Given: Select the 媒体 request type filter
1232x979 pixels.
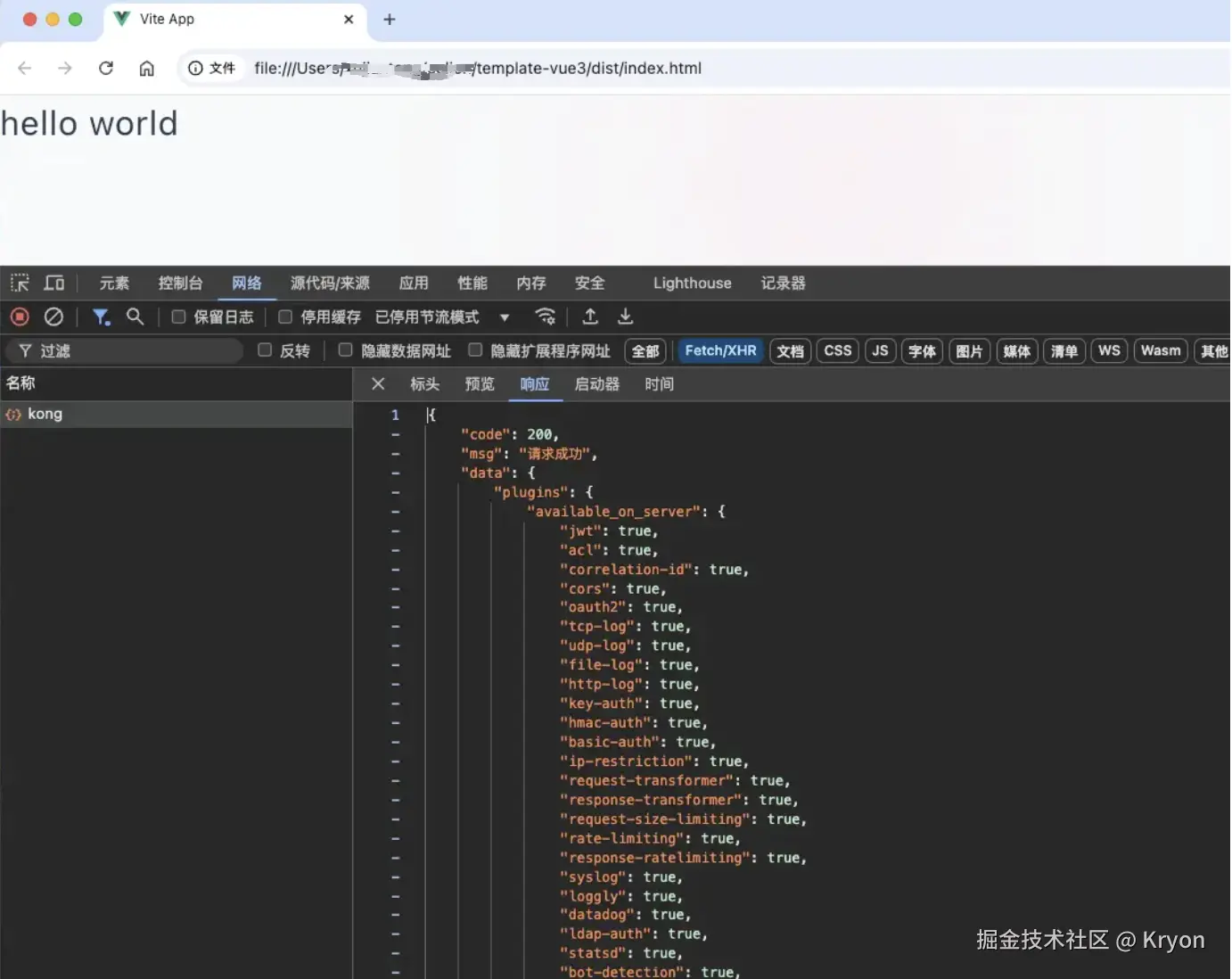Looking at the screenshot, I should 1016,350.
